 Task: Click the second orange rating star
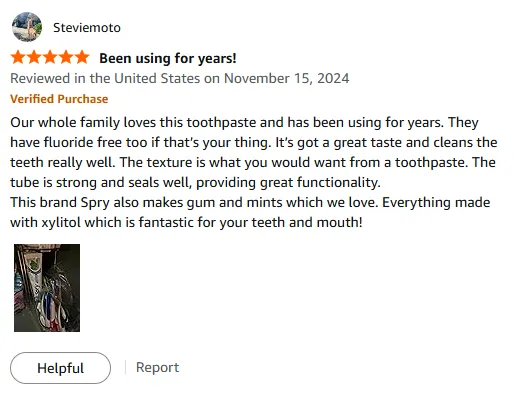point(34,57)
